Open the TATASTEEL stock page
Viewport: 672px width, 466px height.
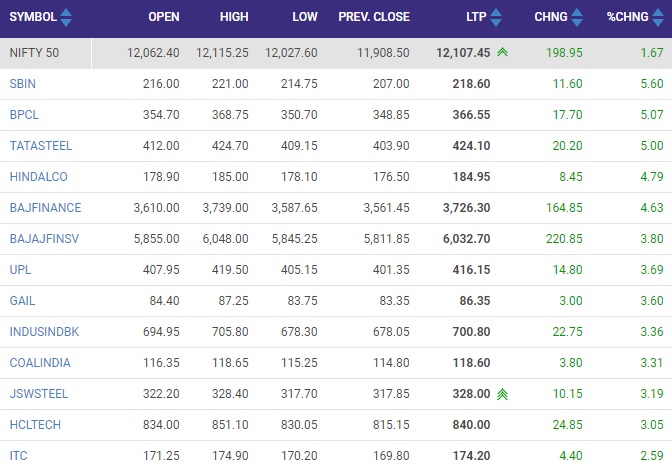pyautogui.click(x=41, y=146)
